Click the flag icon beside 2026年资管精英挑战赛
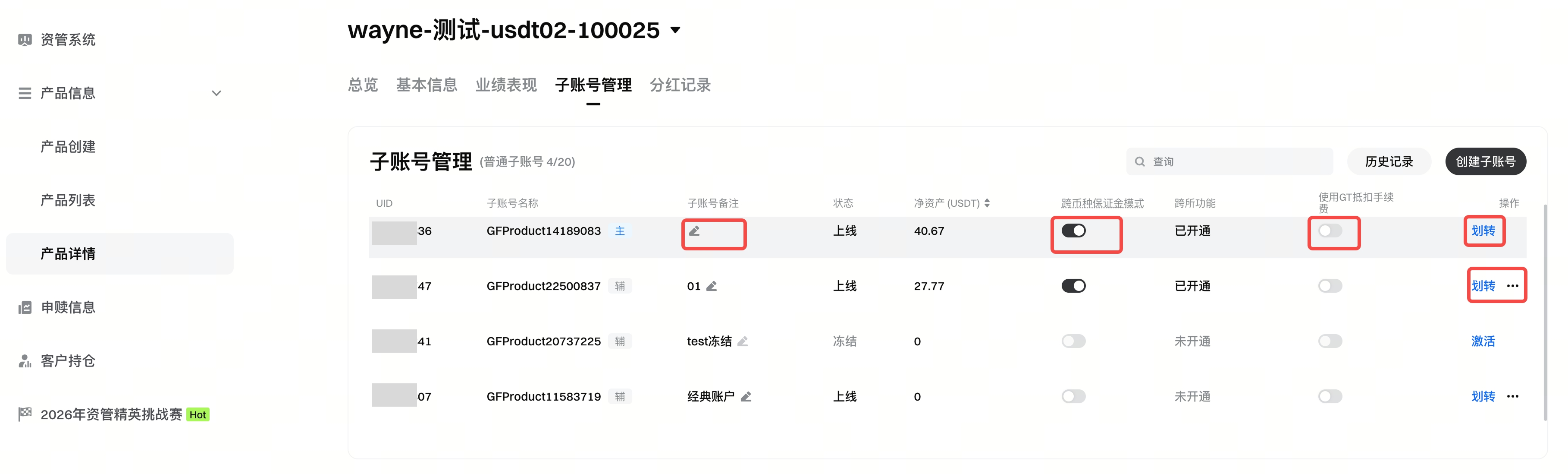 24,414
